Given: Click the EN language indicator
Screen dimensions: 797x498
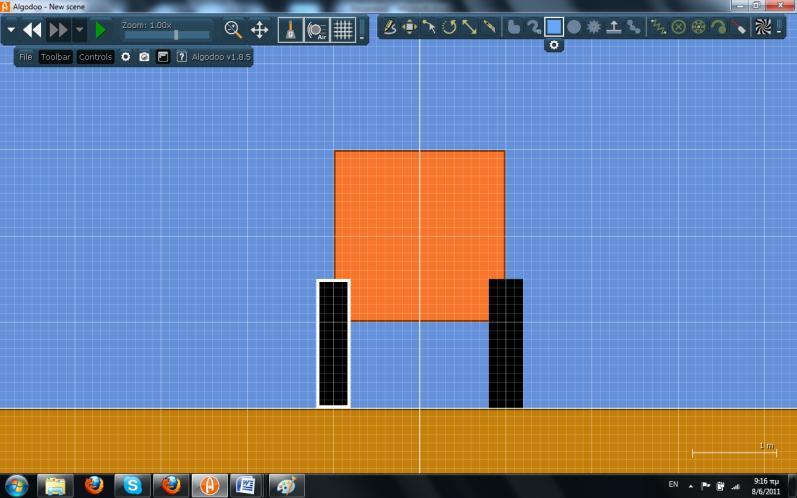Looking at the screenshot, I should pyautogui.click(x=673, y=484).
